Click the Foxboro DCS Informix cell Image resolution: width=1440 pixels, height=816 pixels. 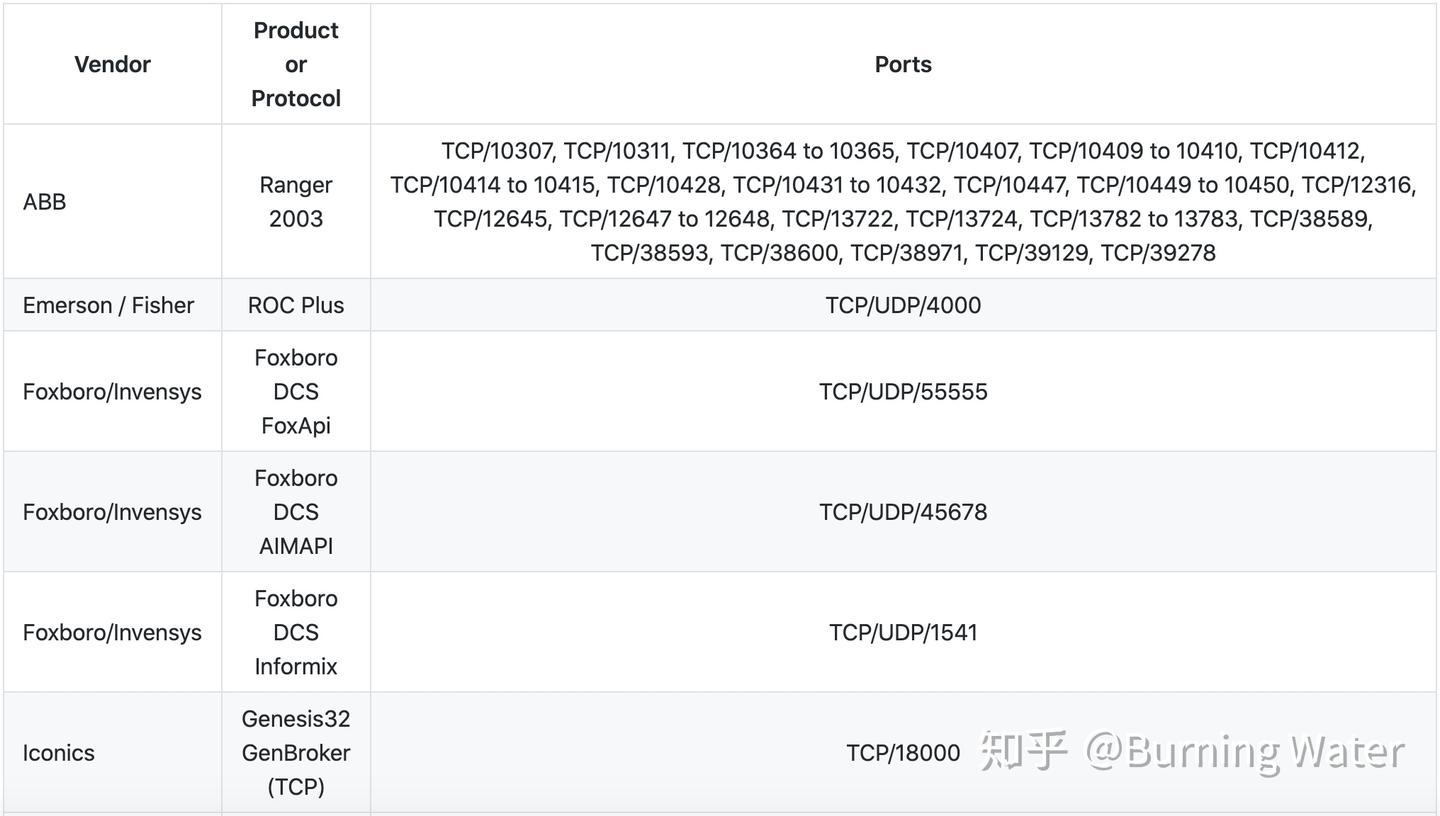(x=296, y=632)
